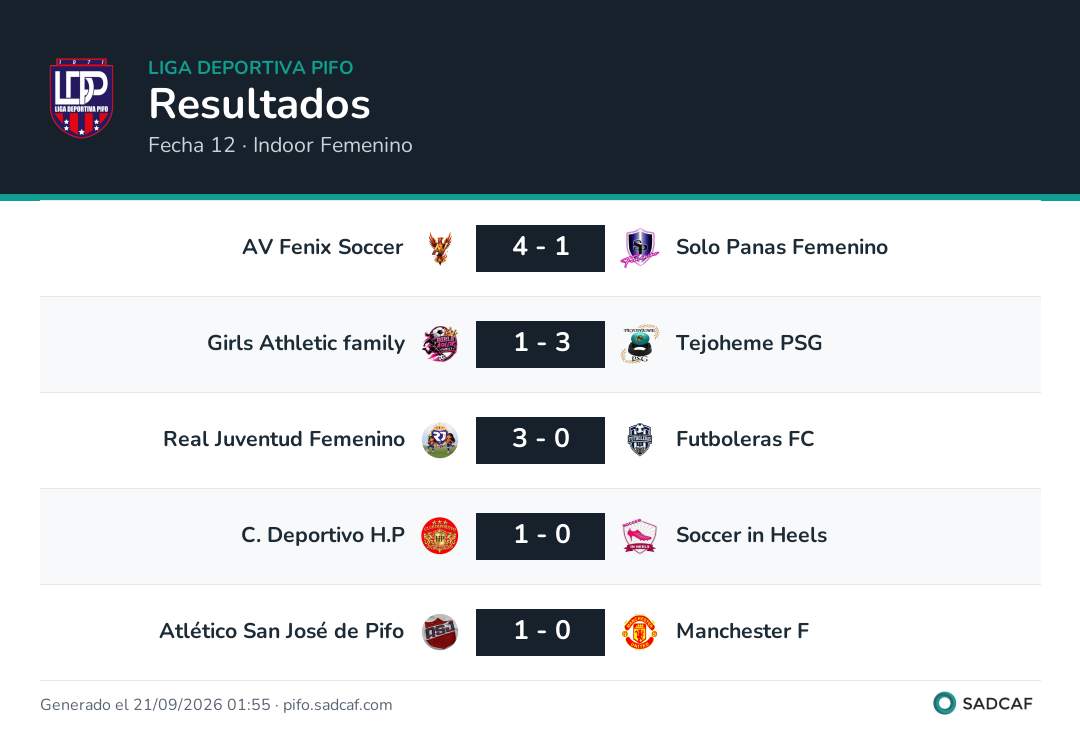
Task: Select the 4 - 1 score box
Action: tap(541, 248)
